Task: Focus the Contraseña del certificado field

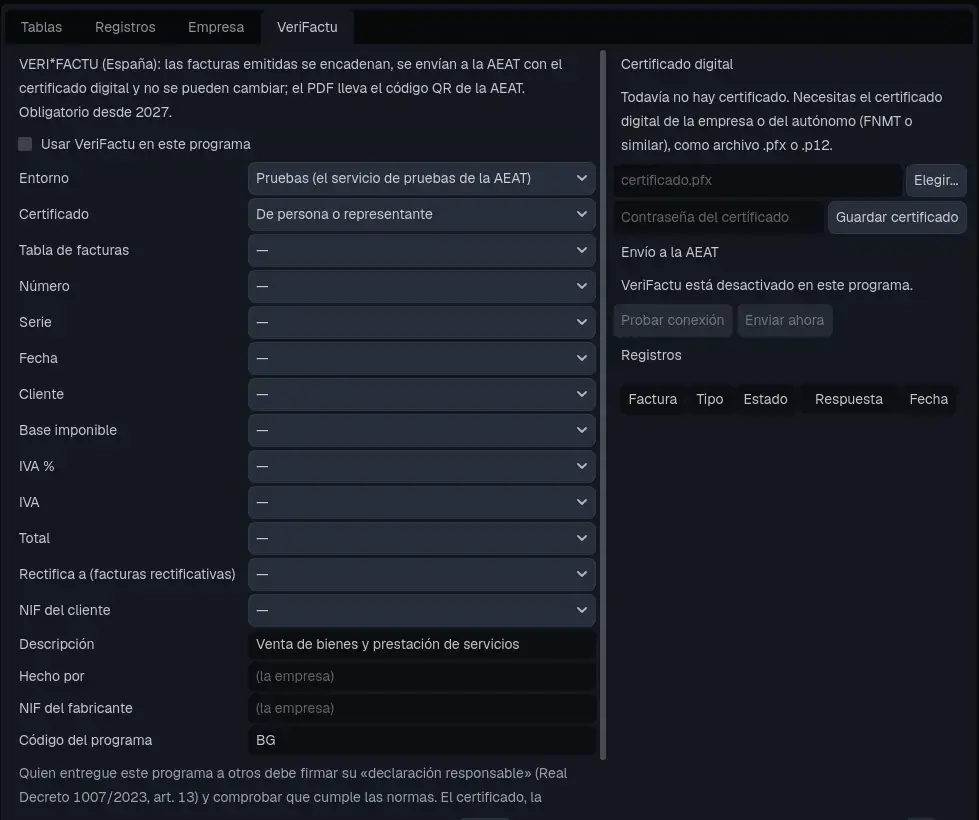Action: (x=719, y=217)
